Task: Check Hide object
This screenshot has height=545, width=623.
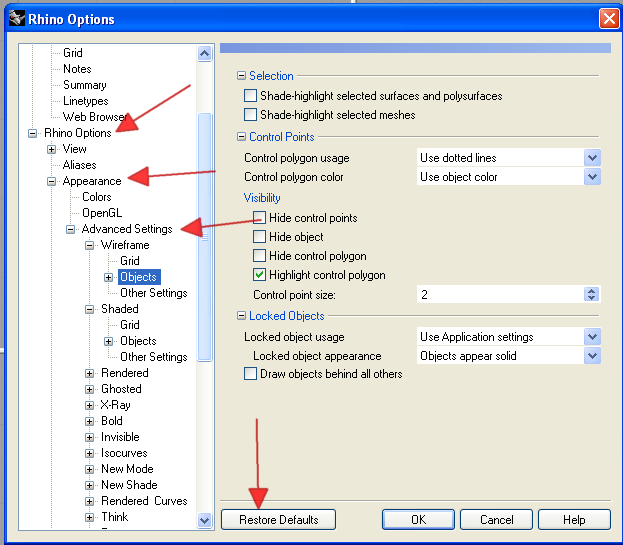Action: tap(259, 237)
